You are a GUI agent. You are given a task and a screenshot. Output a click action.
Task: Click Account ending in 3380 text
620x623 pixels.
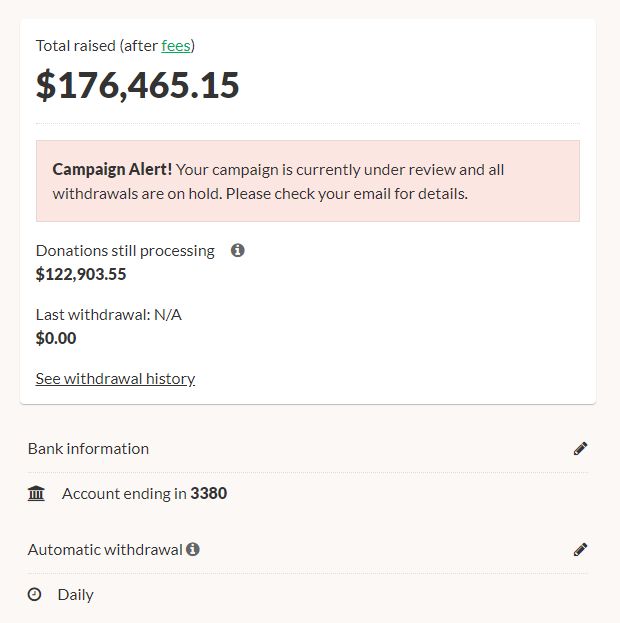[x=144, y=493]
